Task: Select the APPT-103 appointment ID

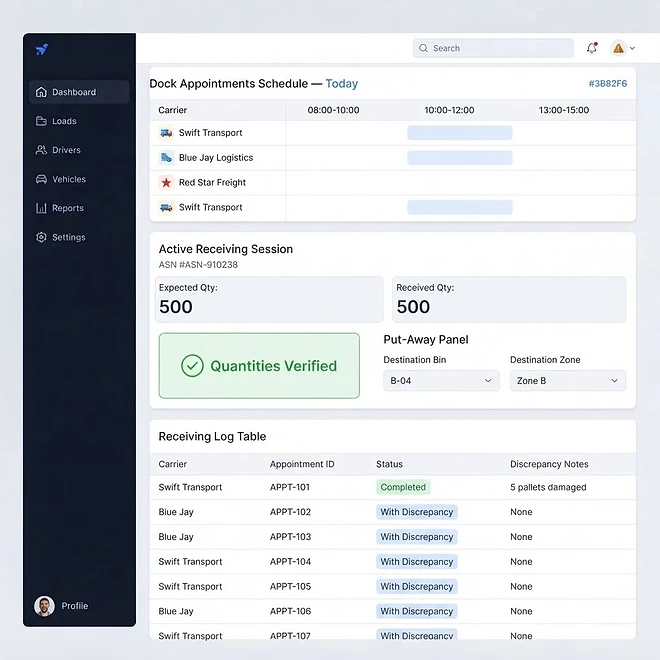Action: (x=290, y=537)
